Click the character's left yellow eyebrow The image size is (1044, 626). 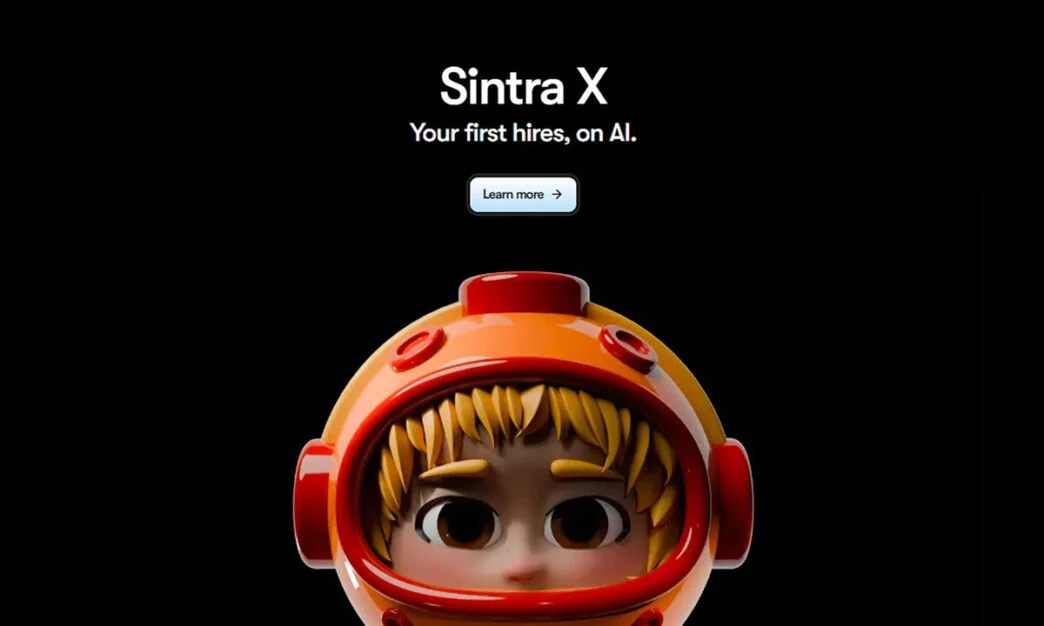[x=454, y=469]
